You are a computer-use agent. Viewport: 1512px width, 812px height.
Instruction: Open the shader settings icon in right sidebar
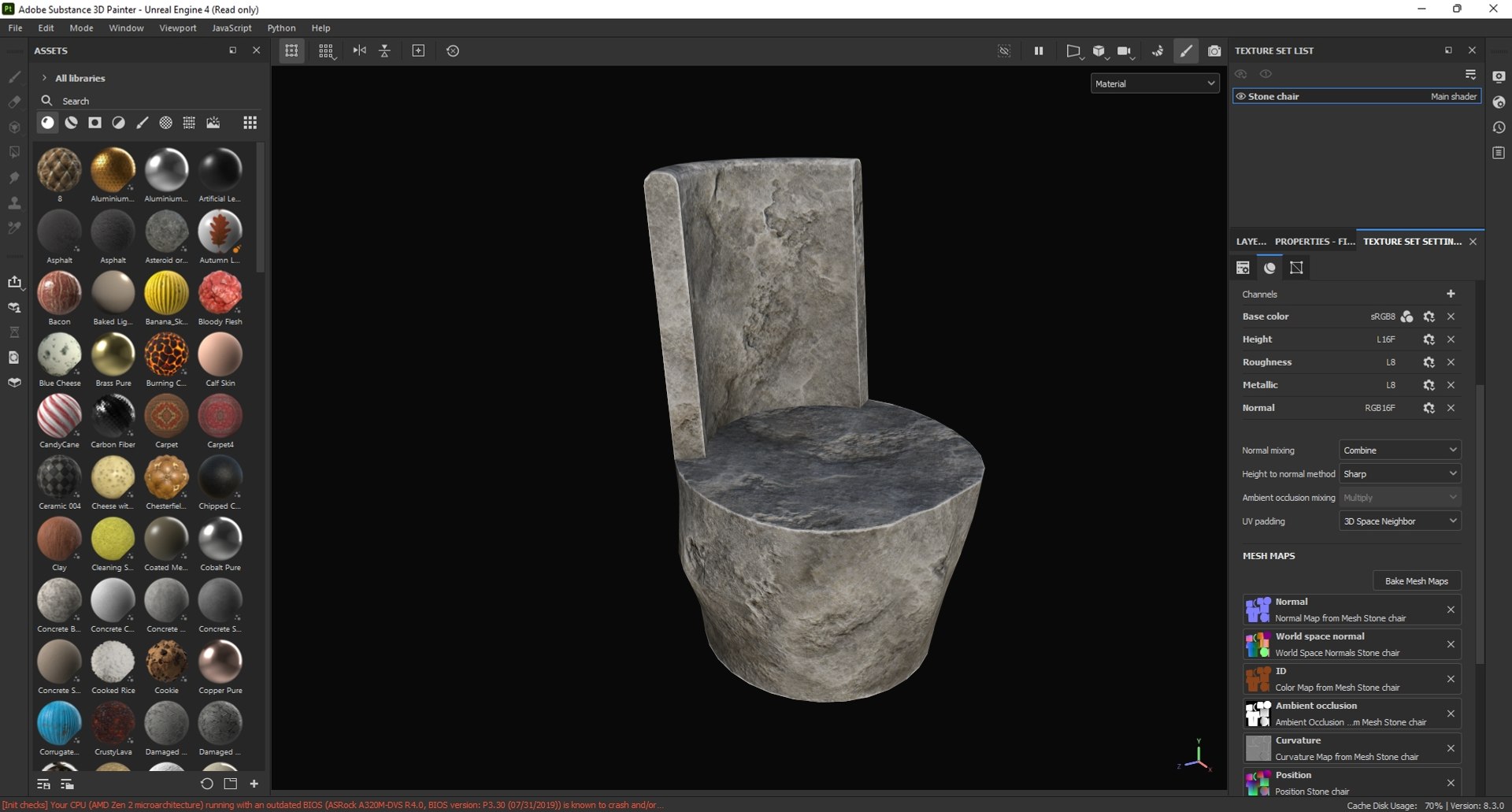pos(1499,102)
